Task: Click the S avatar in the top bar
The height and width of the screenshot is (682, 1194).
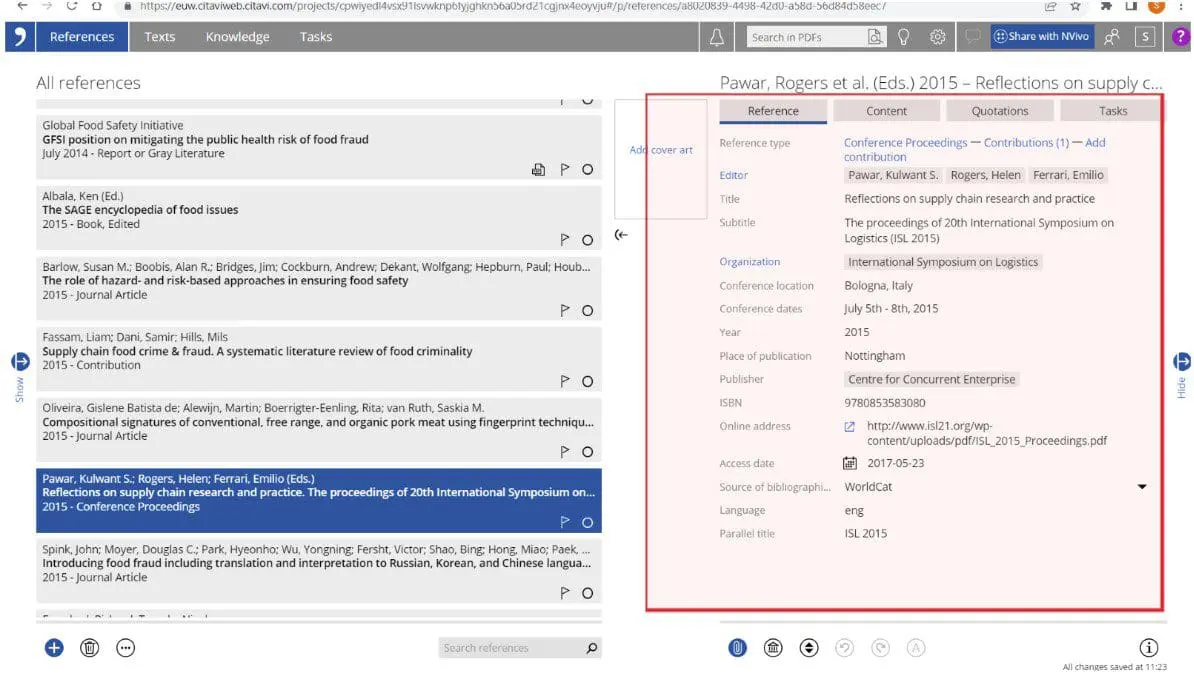Action: click(x=1146, y=36)
